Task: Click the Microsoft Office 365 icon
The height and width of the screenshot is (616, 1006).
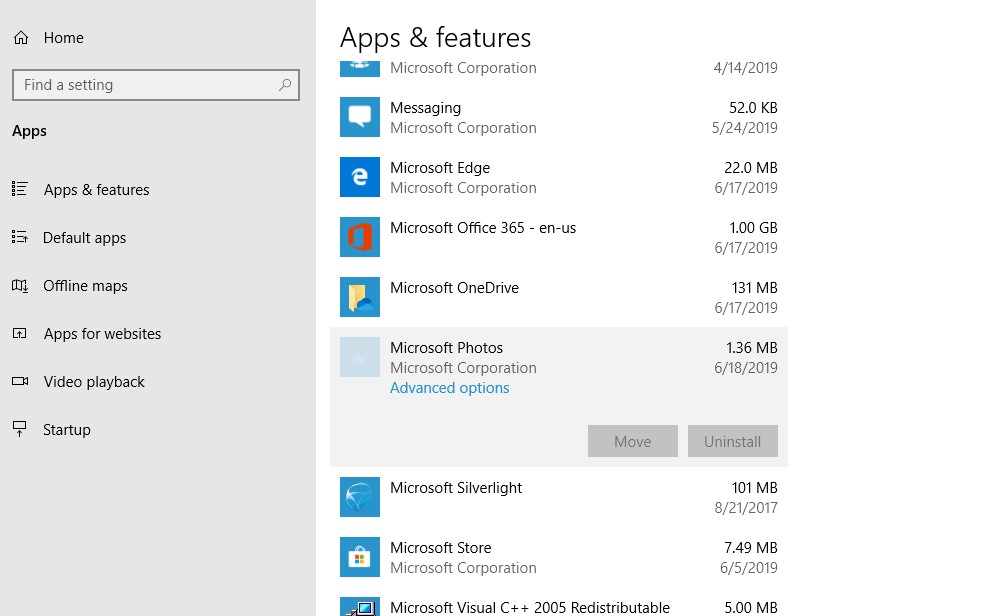Action: pos(360,237)
